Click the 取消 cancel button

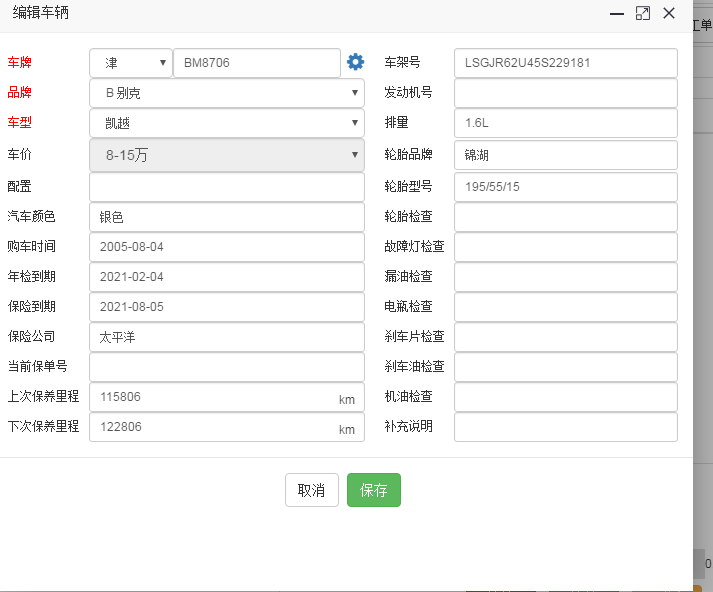tap(311, 490)
